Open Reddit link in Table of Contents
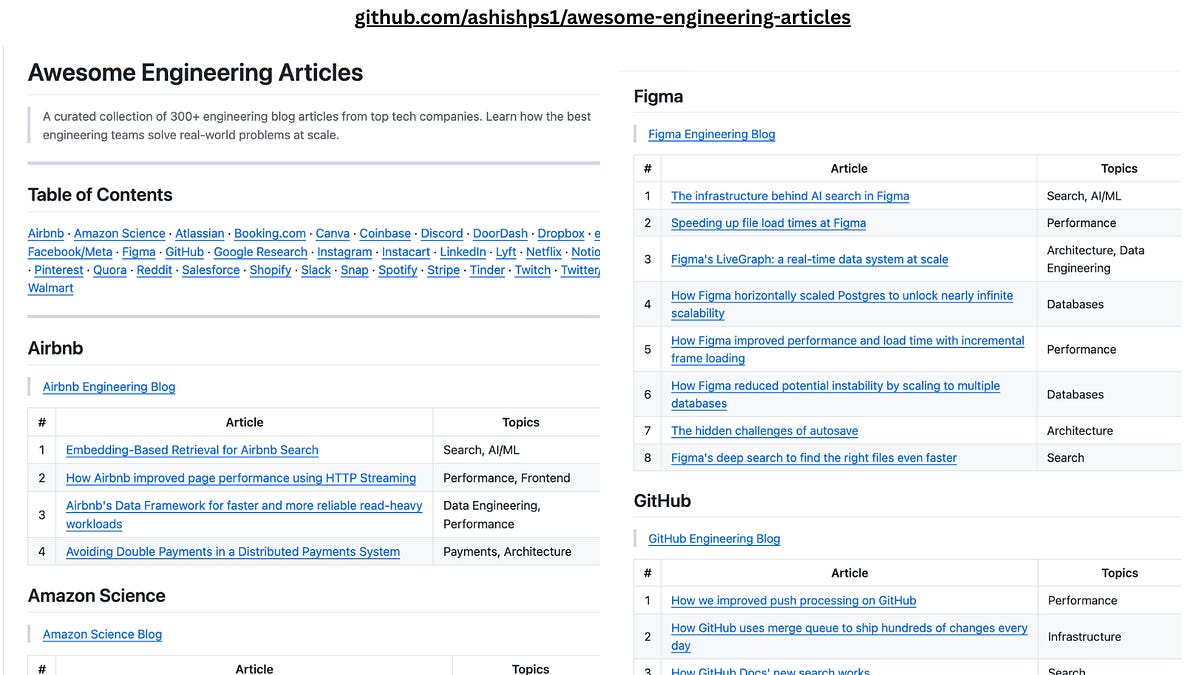This screenshot has width=1200, height=675. (154, 270)
